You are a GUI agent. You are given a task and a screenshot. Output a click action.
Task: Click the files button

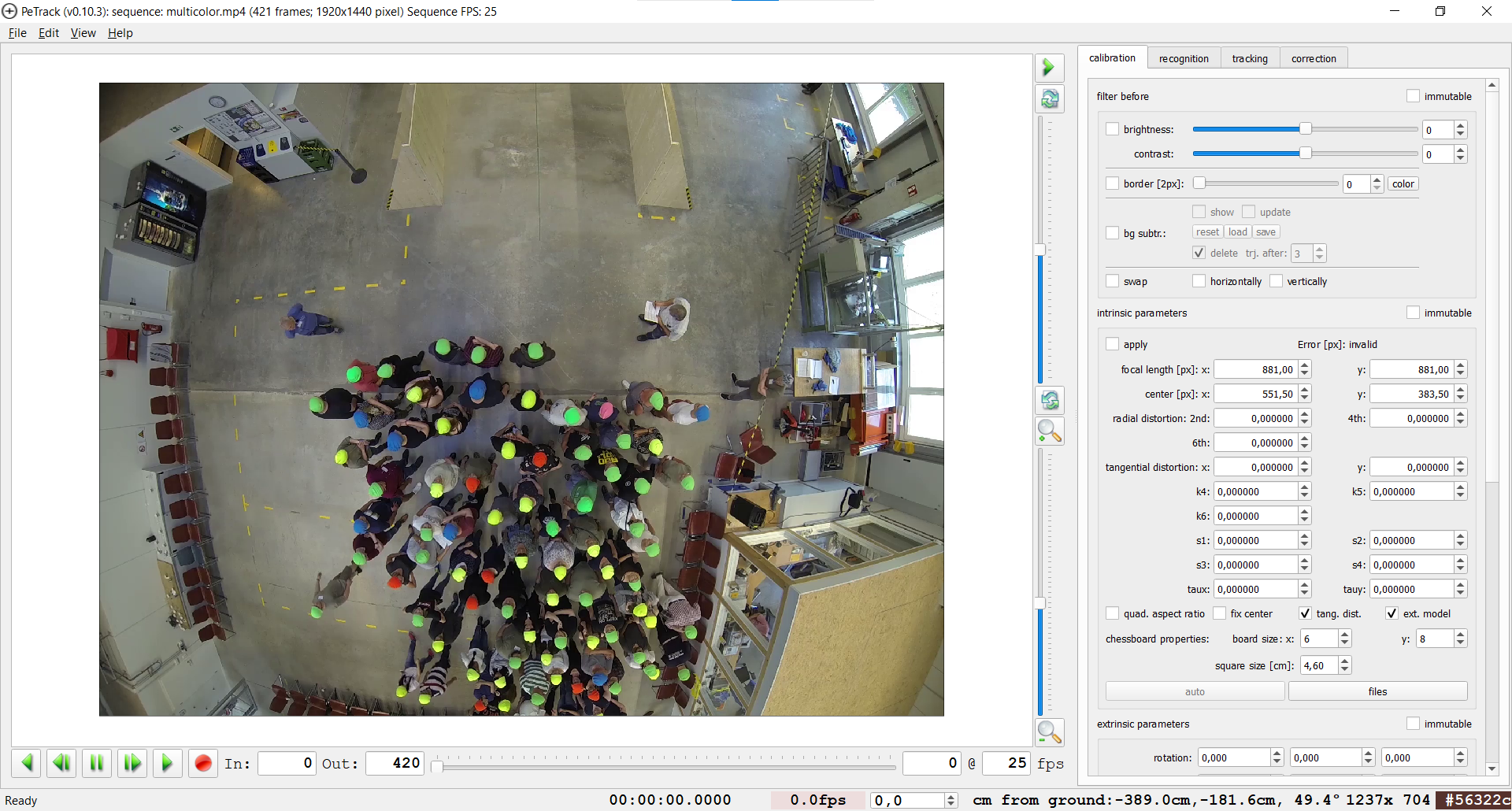[1377, 691]
